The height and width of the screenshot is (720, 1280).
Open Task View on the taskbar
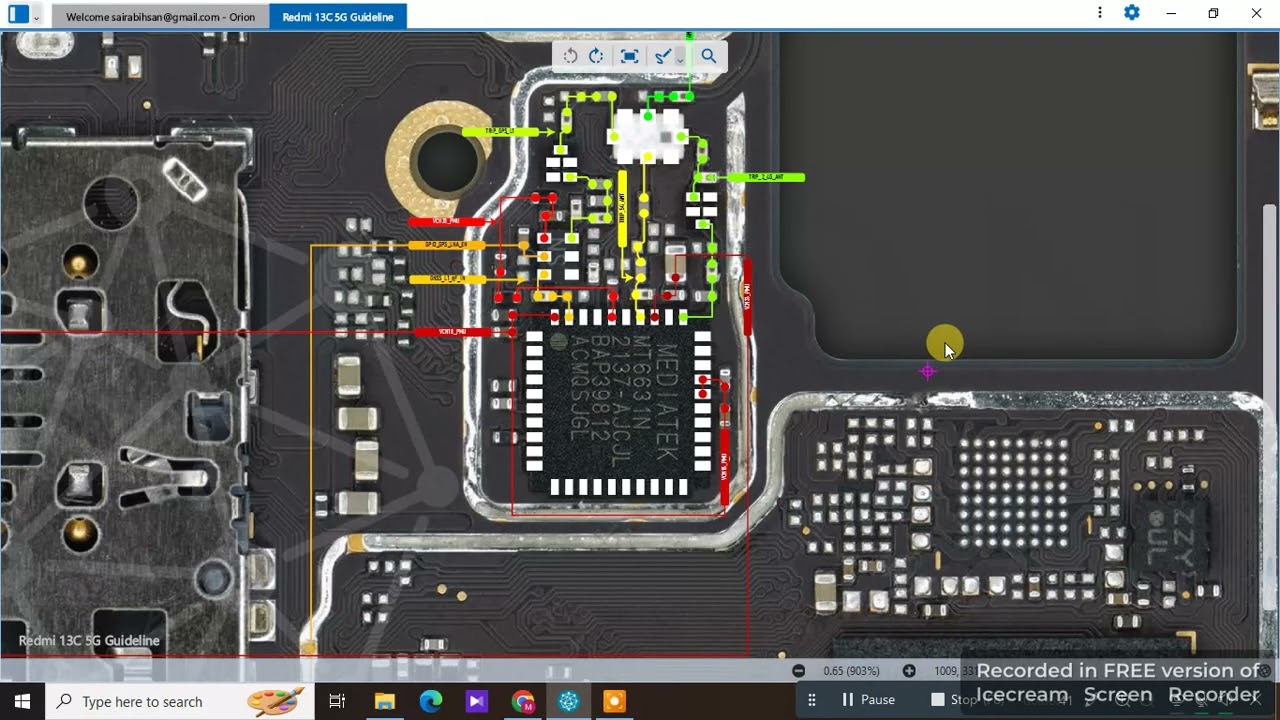point(337,701)
